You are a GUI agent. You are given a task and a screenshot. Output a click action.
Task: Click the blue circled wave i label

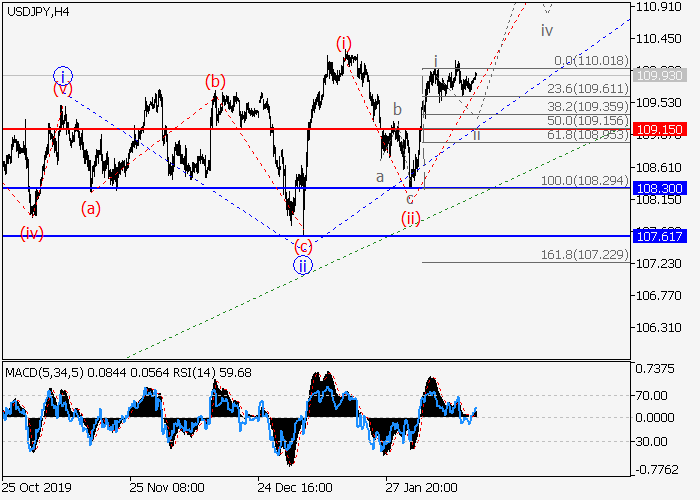[62, 76]
